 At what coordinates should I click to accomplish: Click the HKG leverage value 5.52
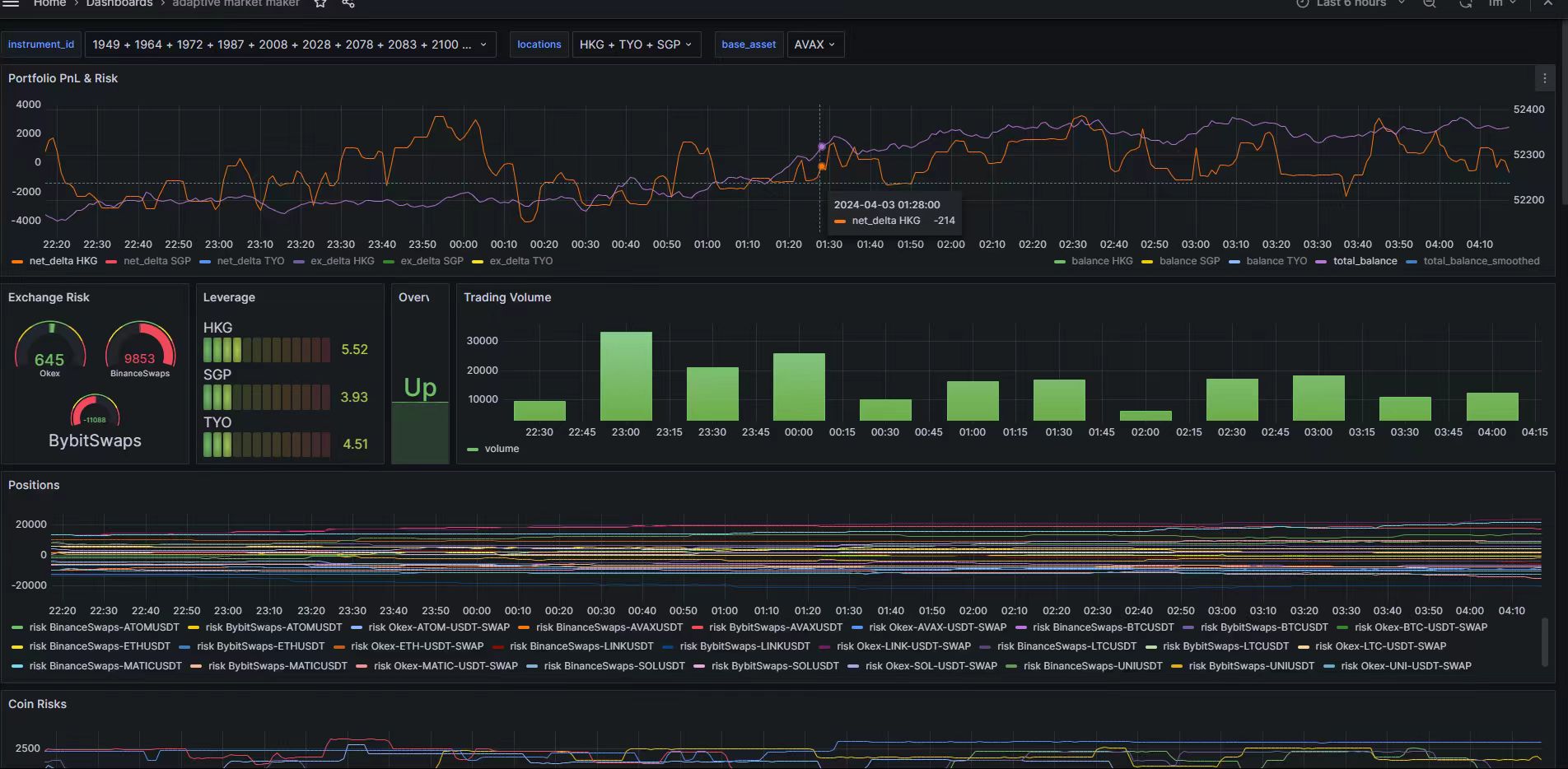pyautogui.click(x=355, y=350)
